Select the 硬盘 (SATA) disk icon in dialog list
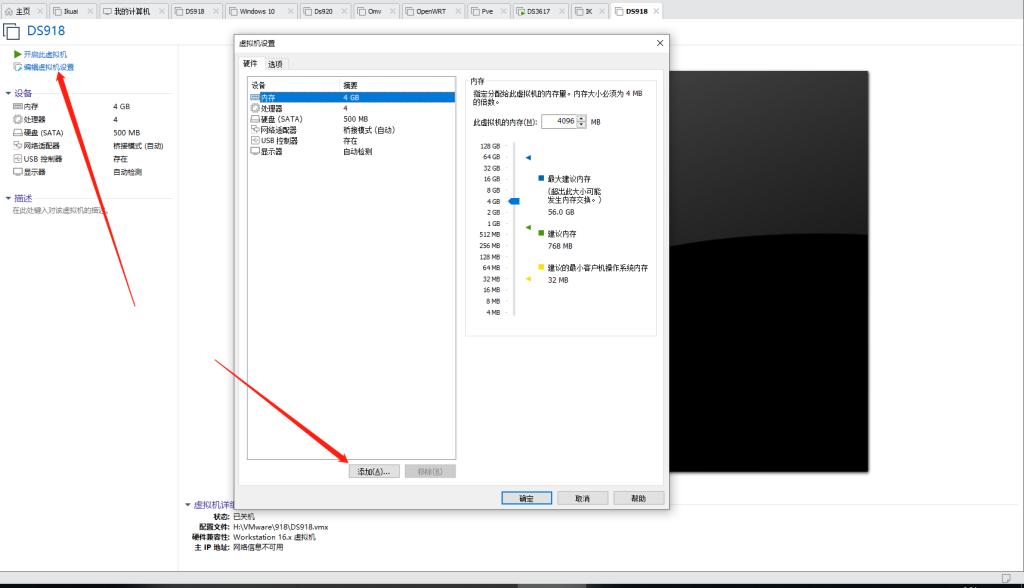The image size is (1024, 588). pos(255,119)
